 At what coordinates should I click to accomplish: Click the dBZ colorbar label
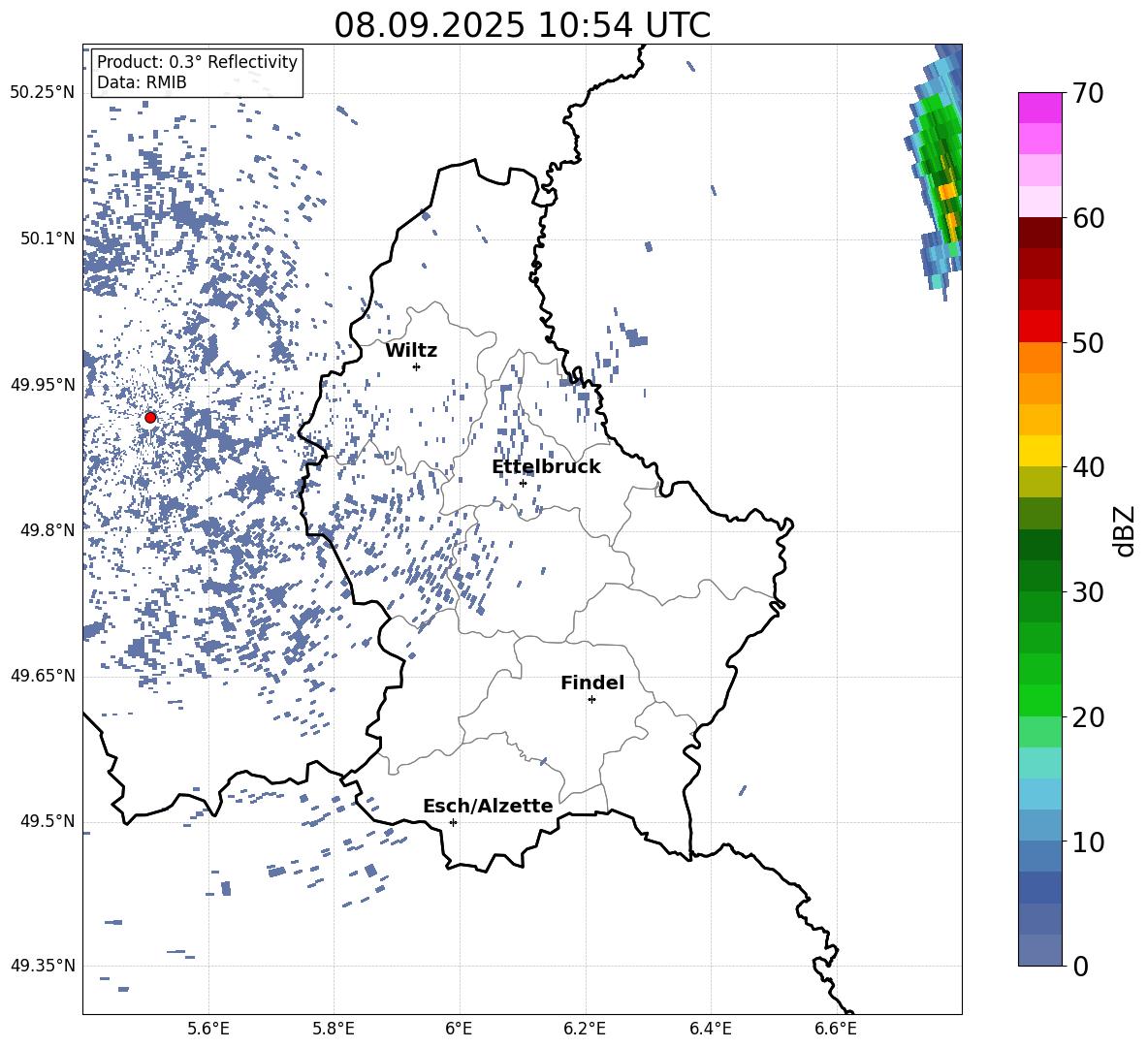(x=1124, y=530)
